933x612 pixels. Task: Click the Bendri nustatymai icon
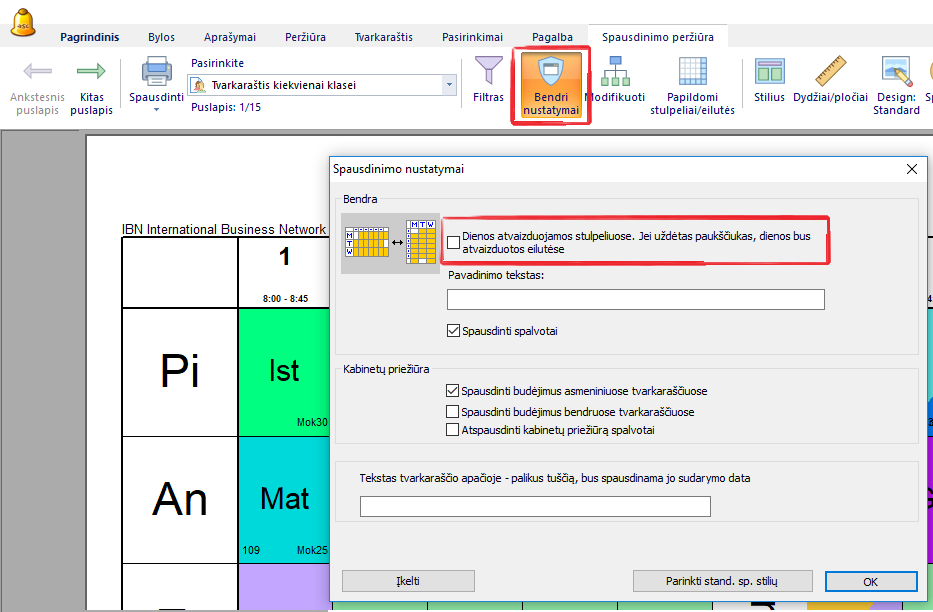click(x=551, y=72)
